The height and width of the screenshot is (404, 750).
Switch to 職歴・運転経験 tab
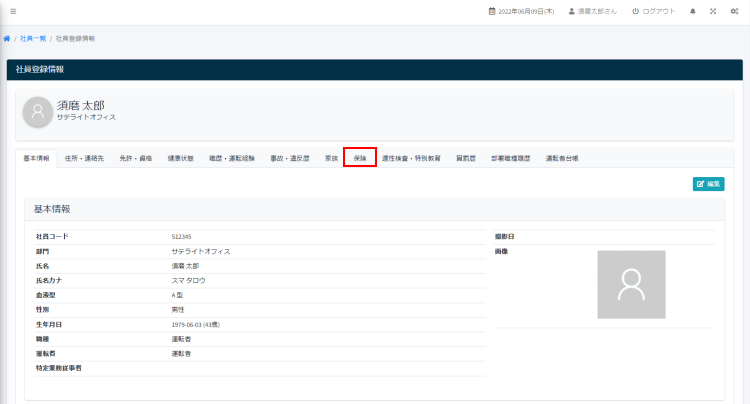232,158
